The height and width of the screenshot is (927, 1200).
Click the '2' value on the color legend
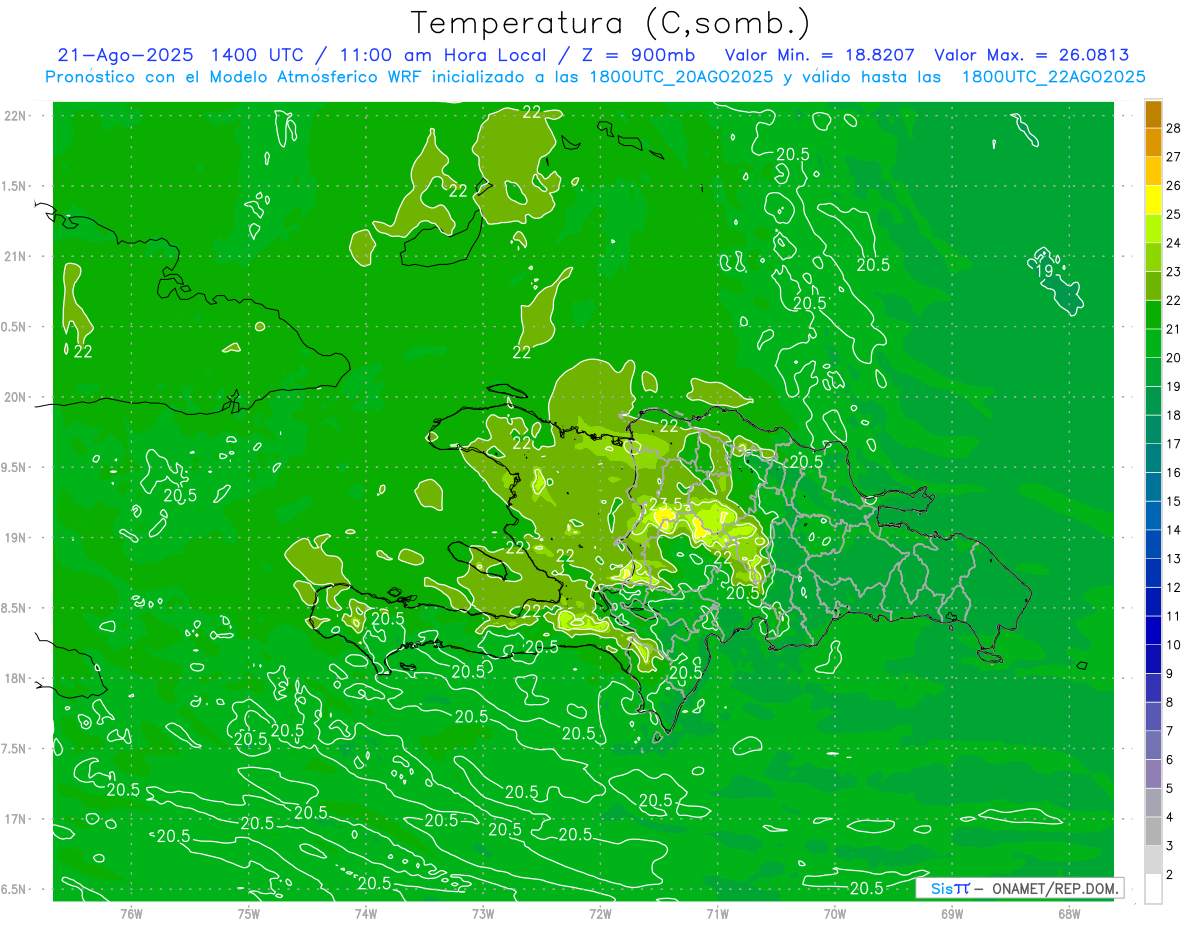coord(1171,875)
